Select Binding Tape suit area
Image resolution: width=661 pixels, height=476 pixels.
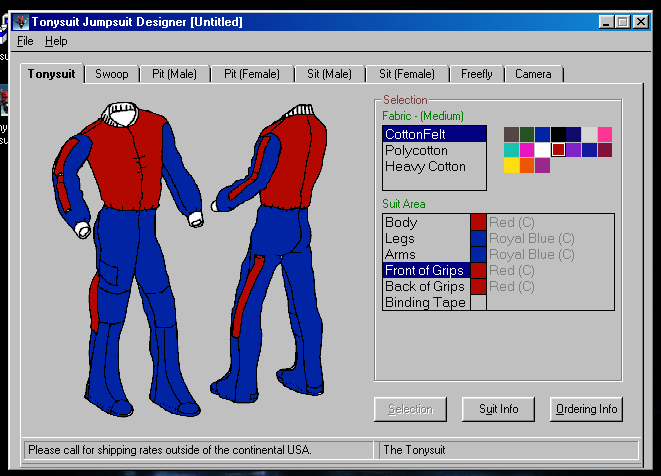(425, 302)
